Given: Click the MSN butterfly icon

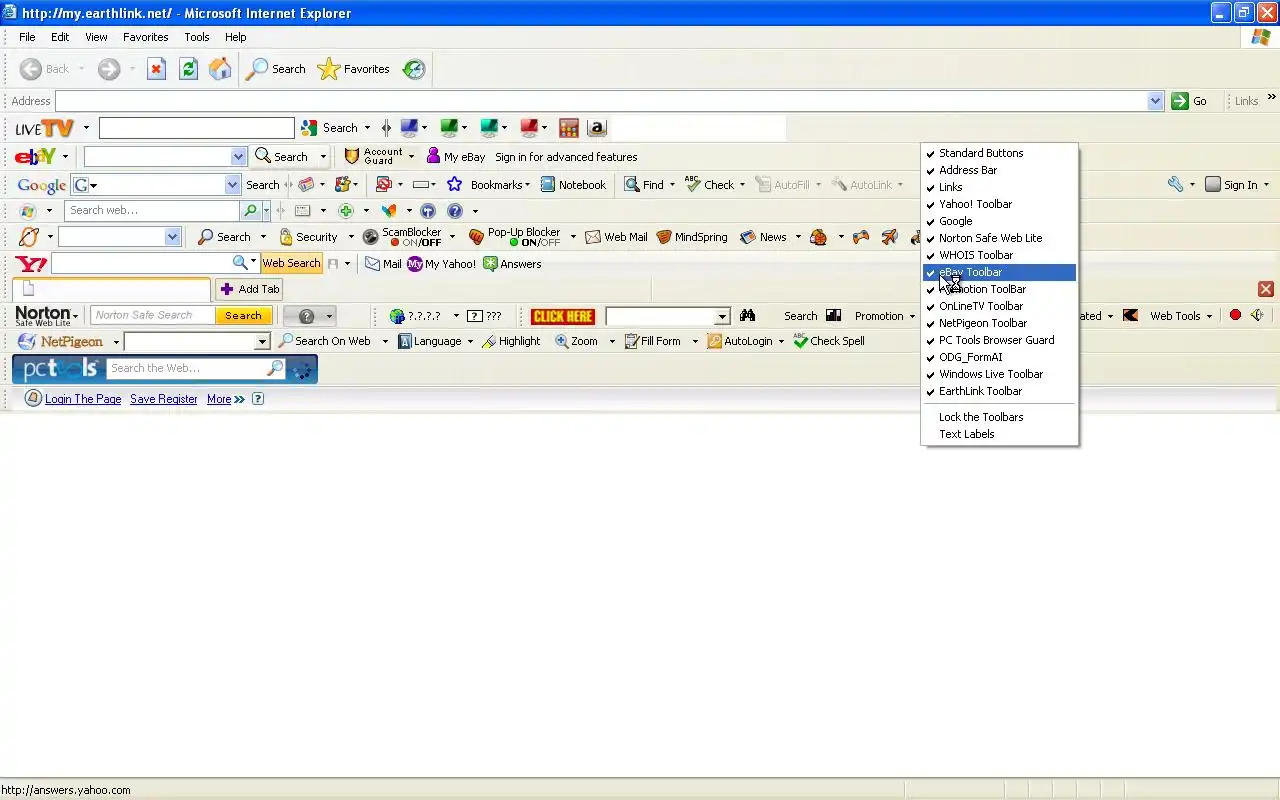Looking at the screenshot, I should coord(389,211).
